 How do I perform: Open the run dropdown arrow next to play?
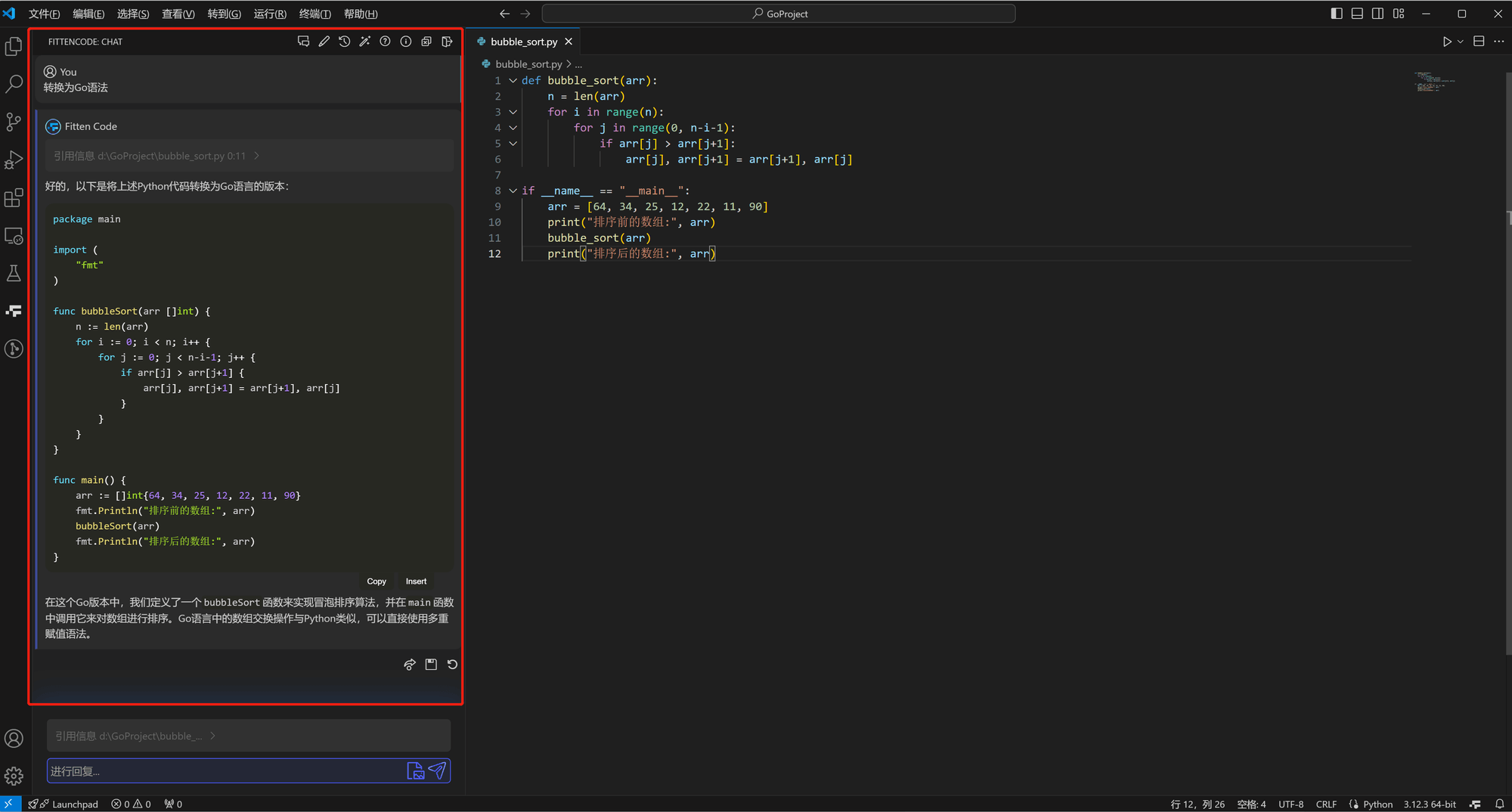[x=1461, y=42]
